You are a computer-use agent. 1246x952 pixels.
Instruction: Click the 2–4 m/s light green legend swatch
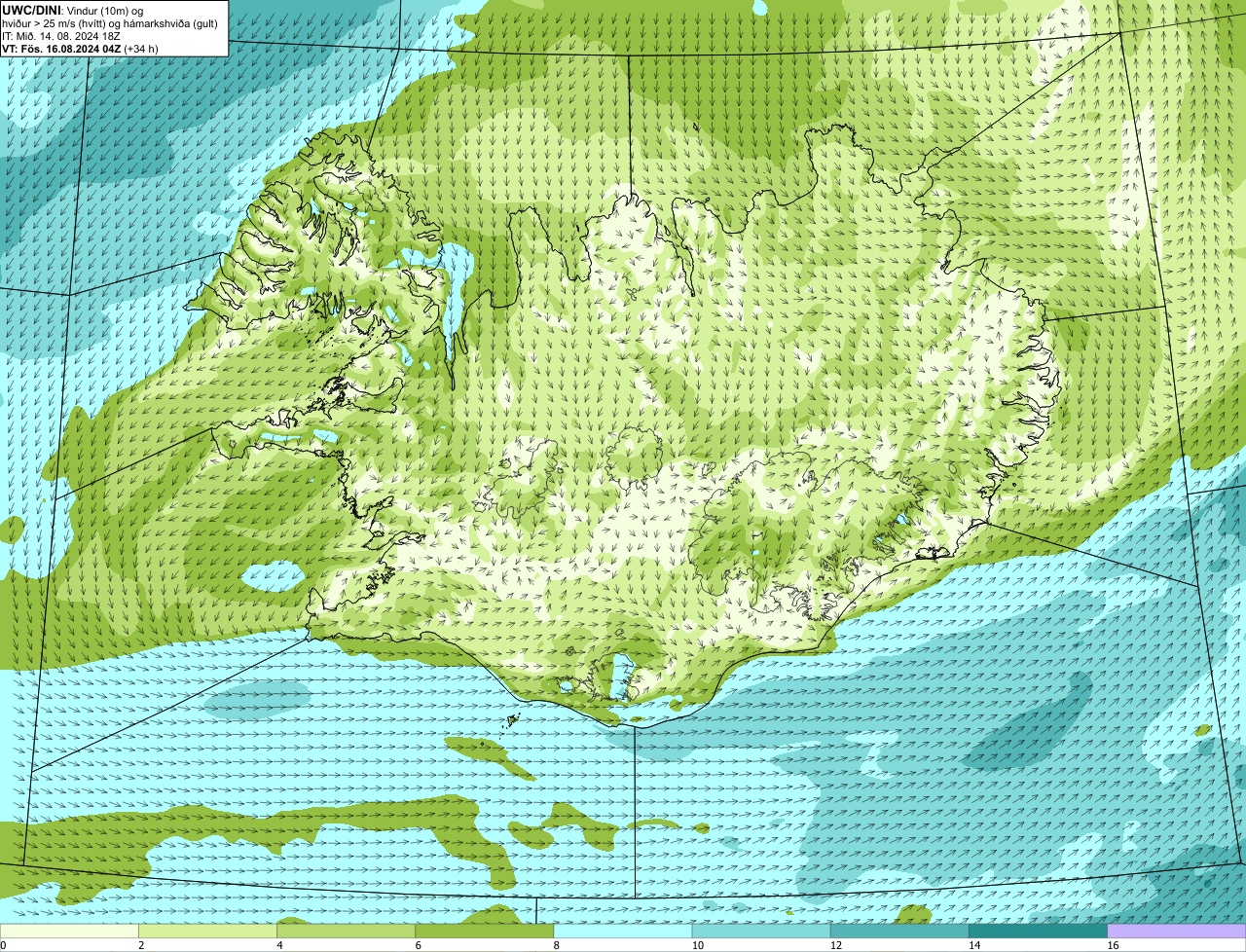coord(207,931)
